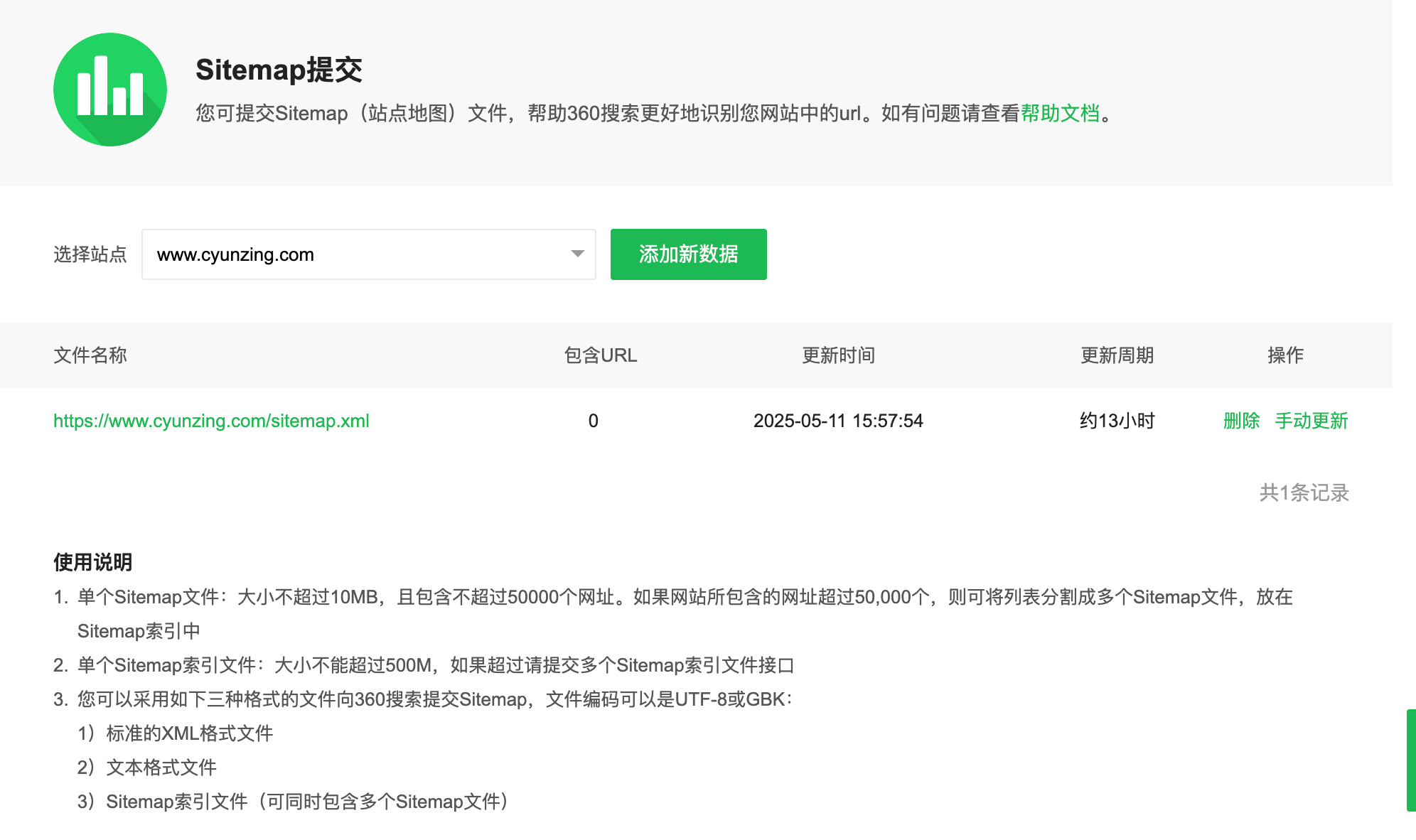Click 手动更新 to manually update sitemap
Viewport: 1416px width, 840px height.
coord(1311,421)
